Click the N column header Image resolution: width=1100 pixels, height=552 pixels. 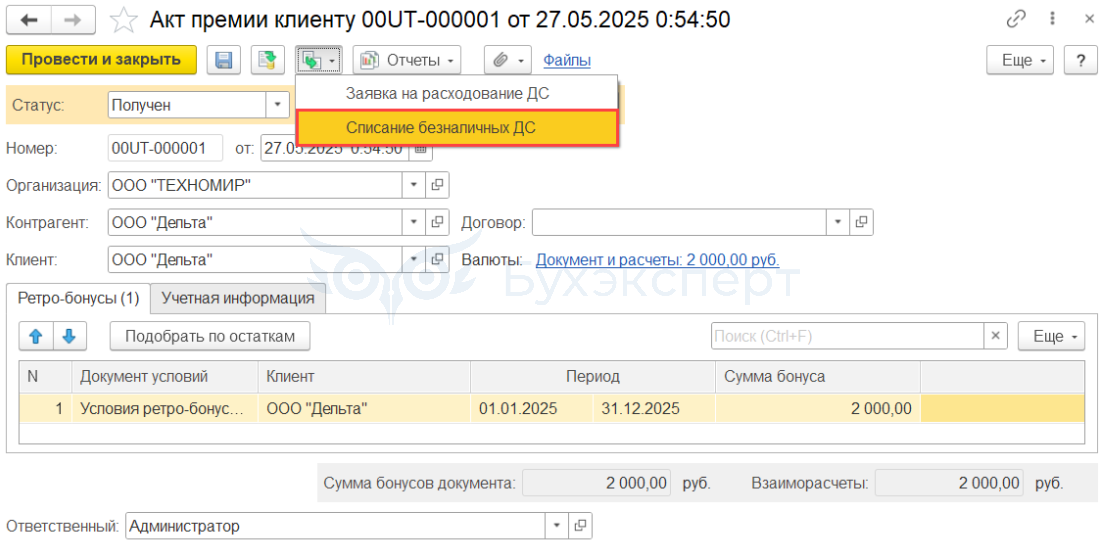[x=46, y=377]
